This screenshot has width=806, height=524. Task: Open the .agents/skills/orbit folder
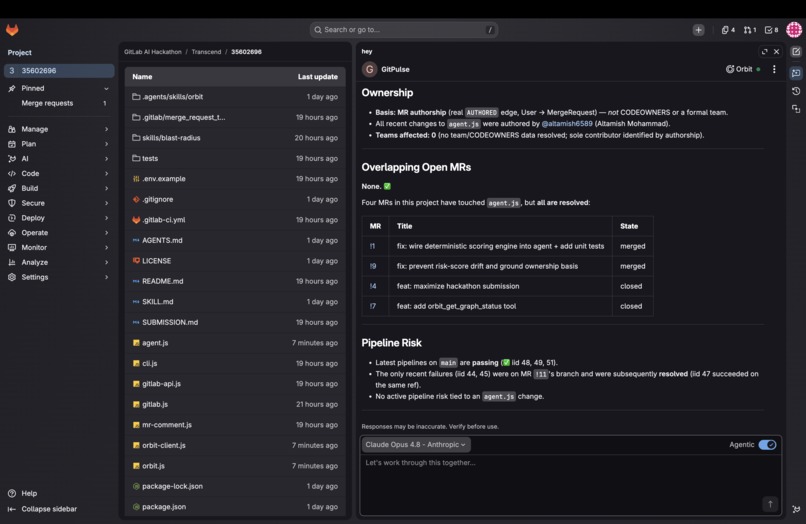[x=172, y=97]
